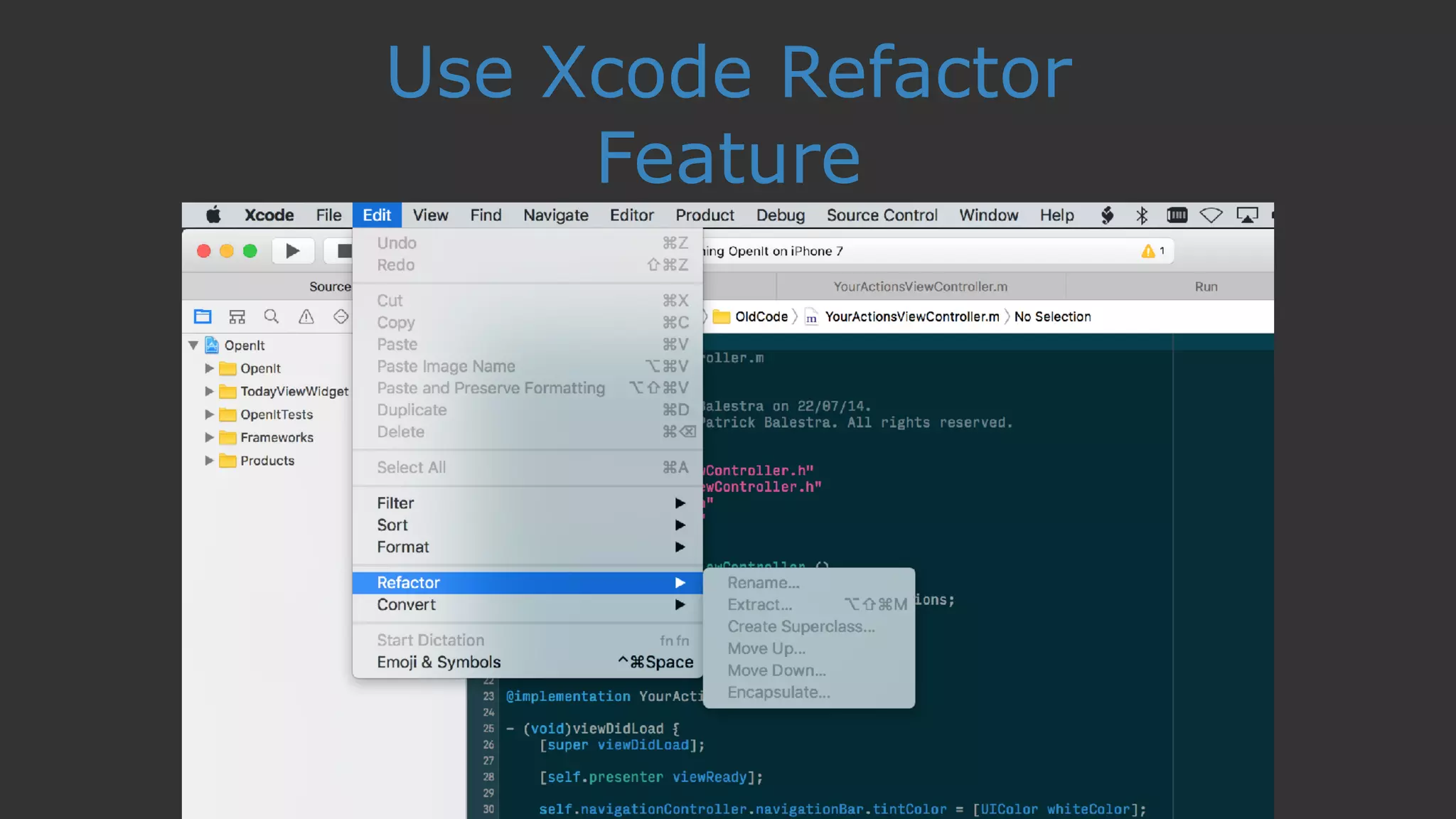Image resolution: width=1456 pixels, height=819 pixels.
Task: Click the Edit menu in menu bar
Action: 377,215
